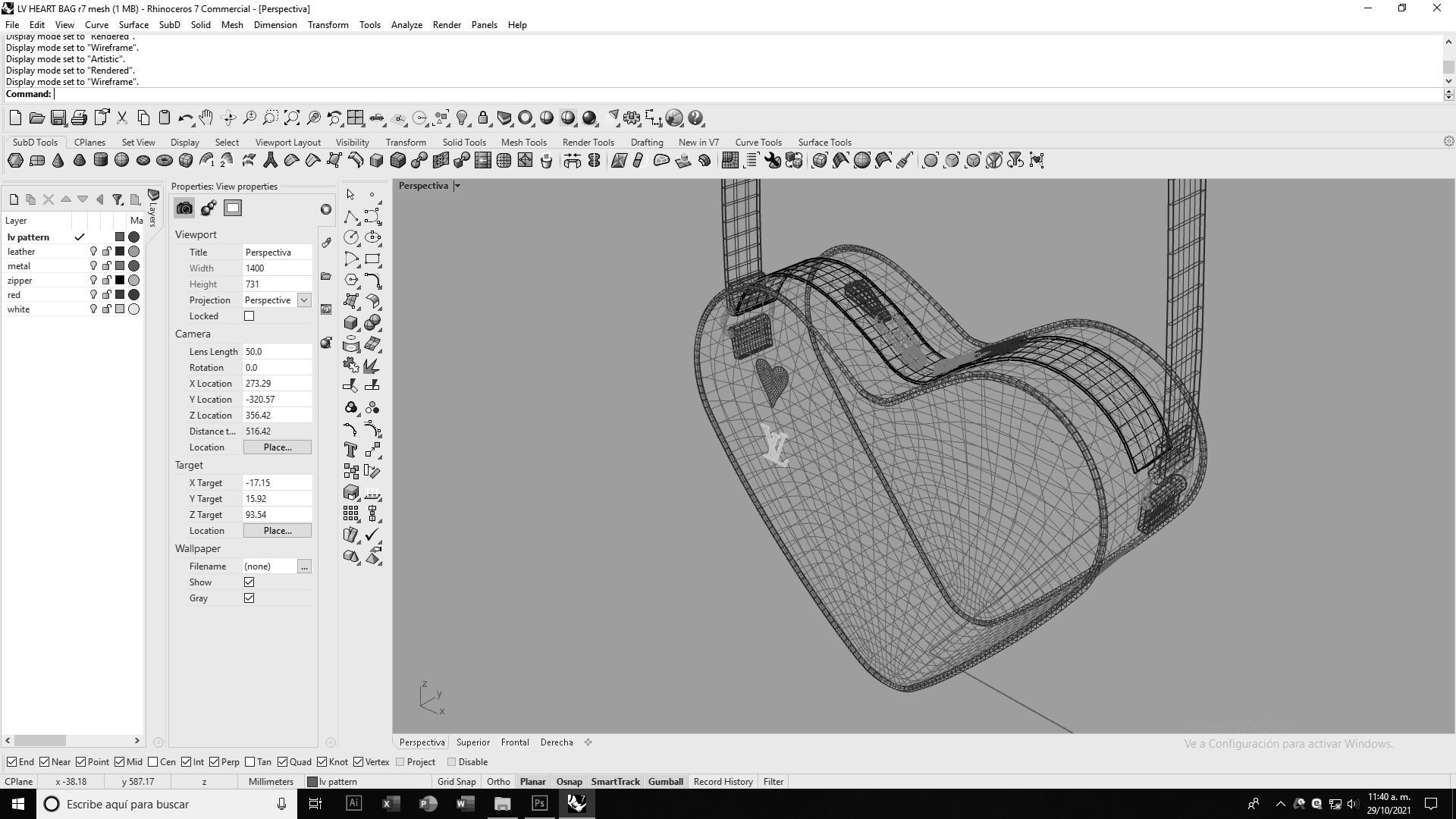Enable the Cen osnap checkbox
Image resolution: width=1456 pixels, height=819 pixels.
(153, 762)
